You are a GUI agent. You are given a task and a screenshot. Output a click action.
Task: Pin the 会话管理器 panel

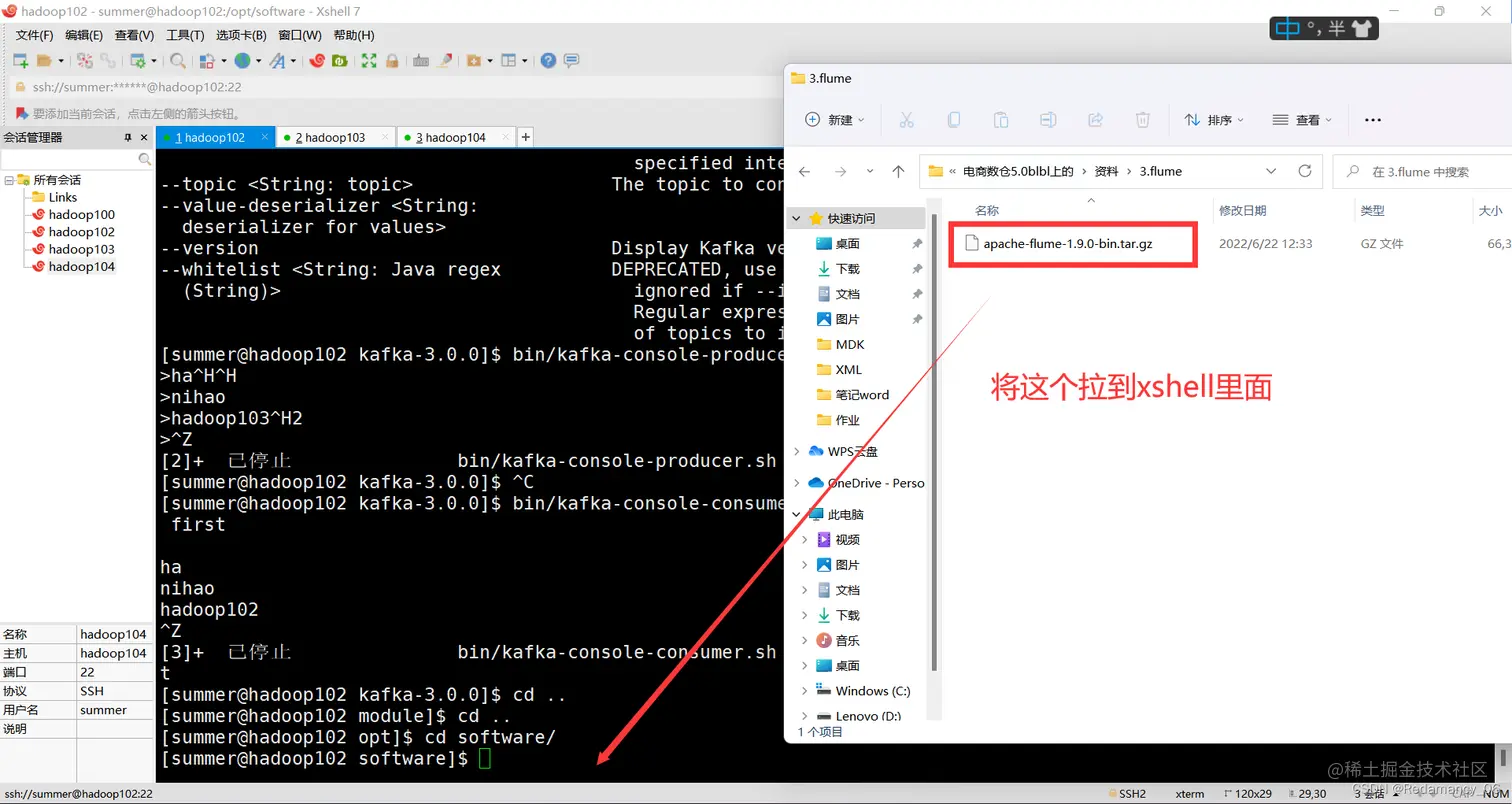(128, 137)
